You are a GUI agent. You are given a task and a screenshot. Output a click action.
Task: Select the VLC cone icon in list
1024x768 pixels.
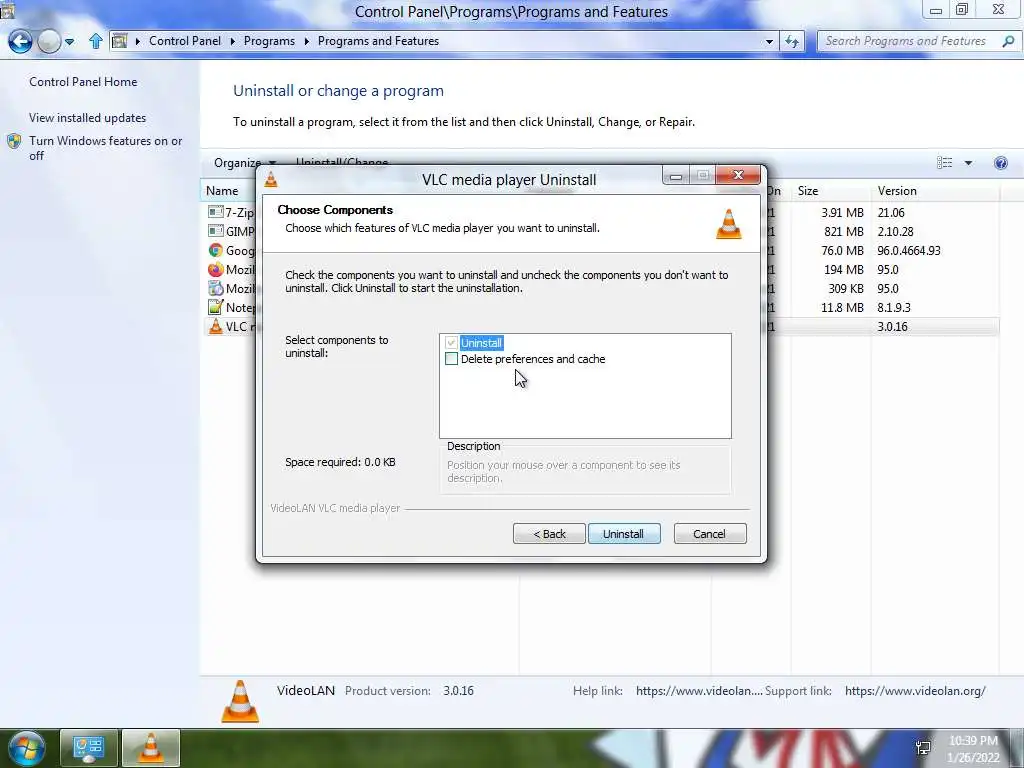[x=216, y=326]
